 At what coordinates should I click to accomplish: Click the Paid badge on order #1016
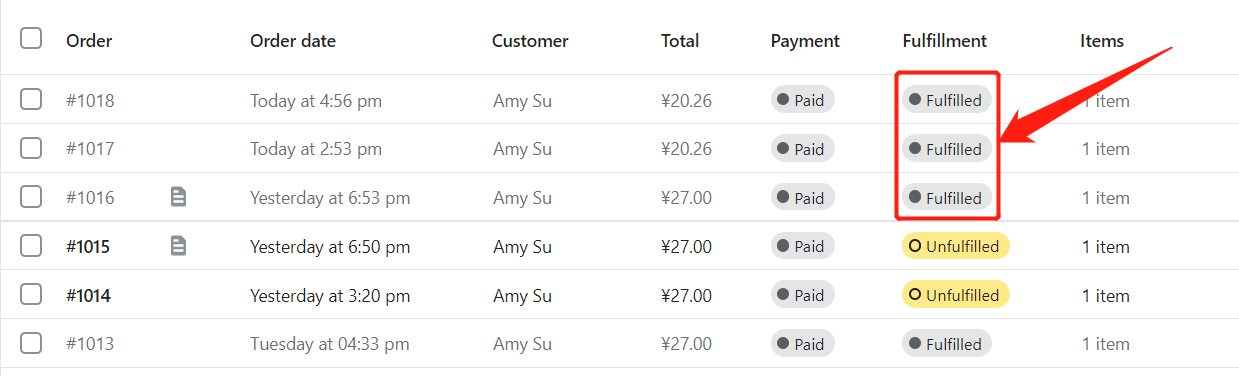pos(803,198)
